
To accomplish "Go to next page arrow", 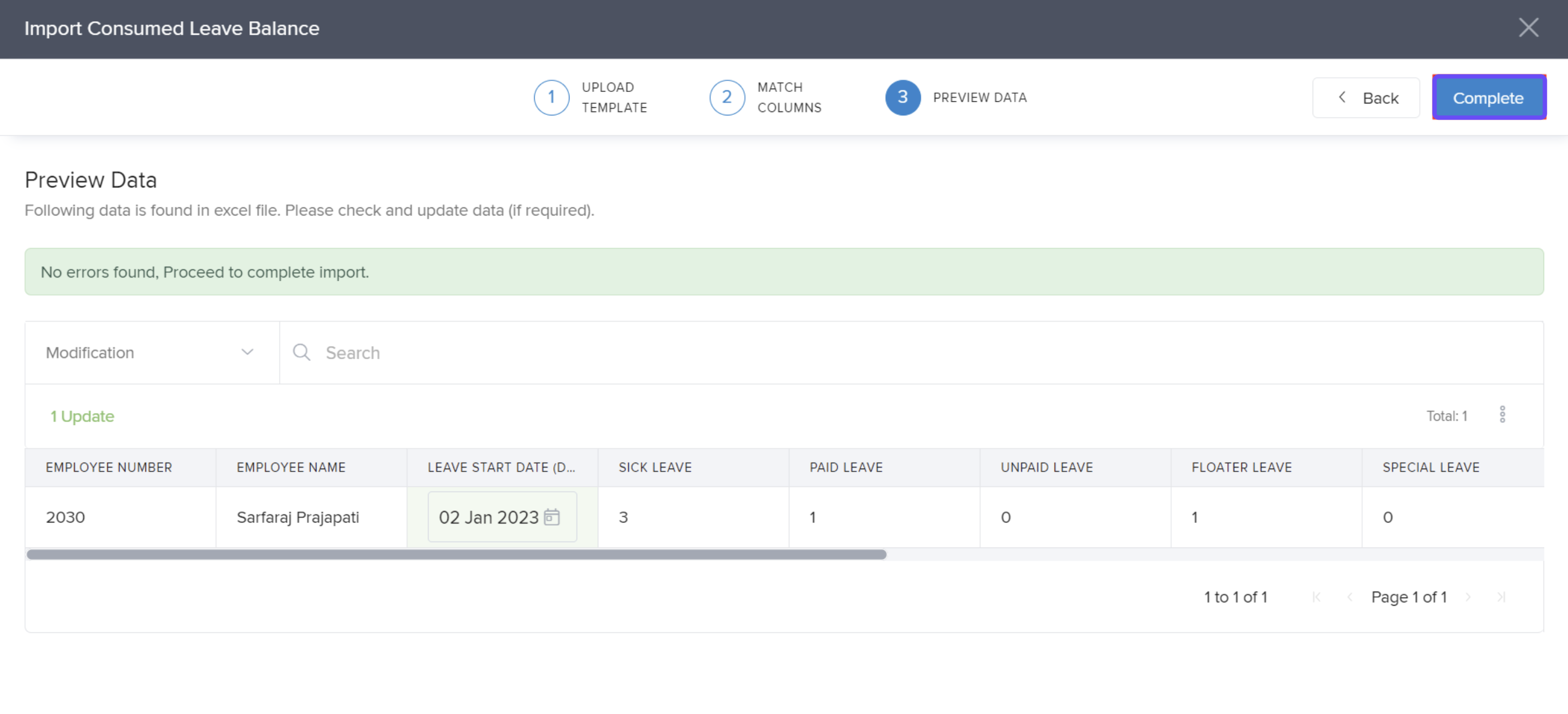I will pos(1468,597).
